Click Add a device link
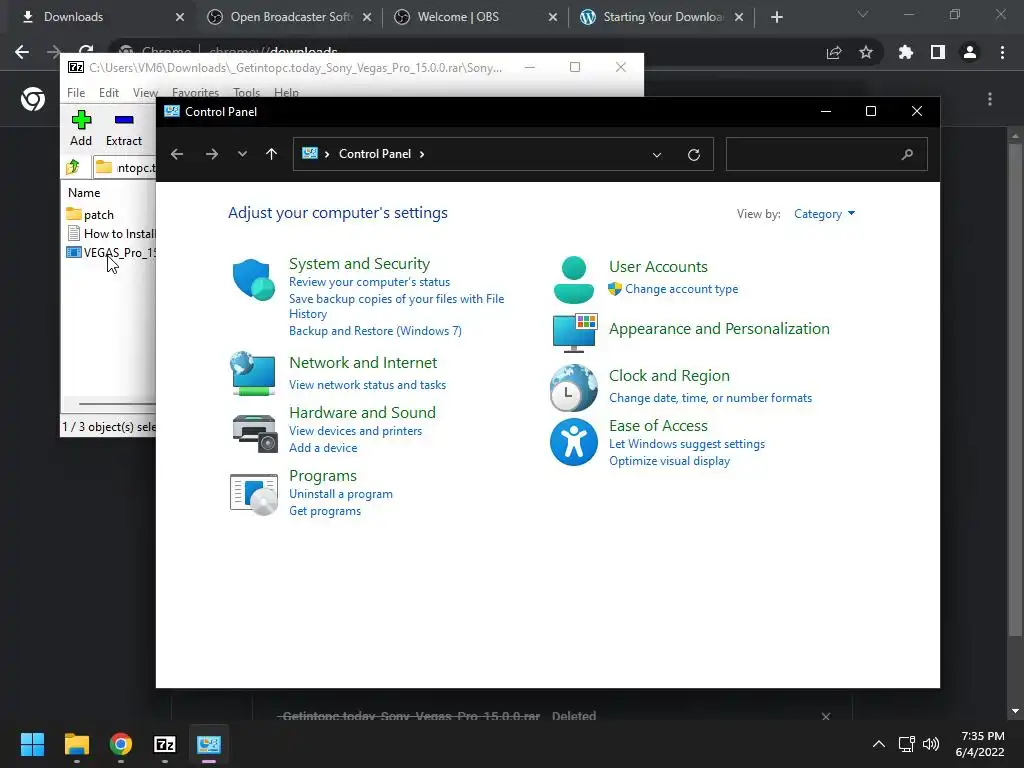The height and width of the screenshot is (768, 1024). click(x=323, y=448)
